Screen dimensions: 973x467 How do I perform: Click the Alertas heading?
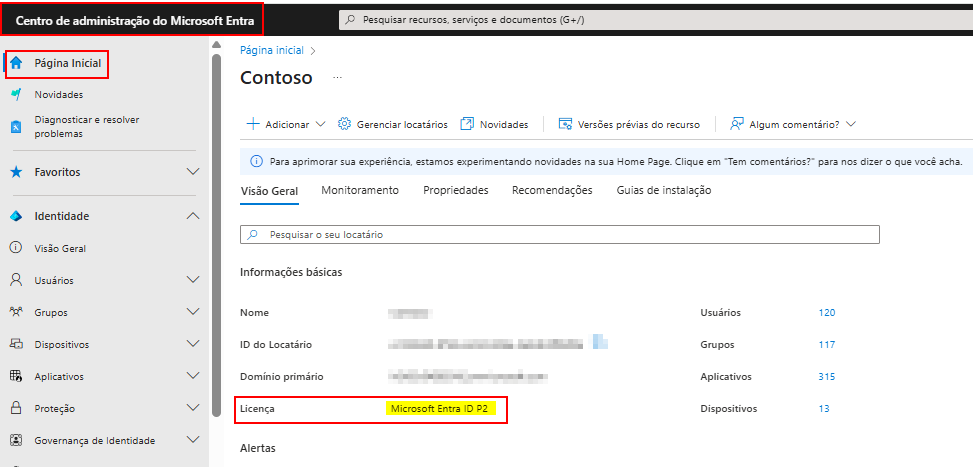click(x=258, y=448)
